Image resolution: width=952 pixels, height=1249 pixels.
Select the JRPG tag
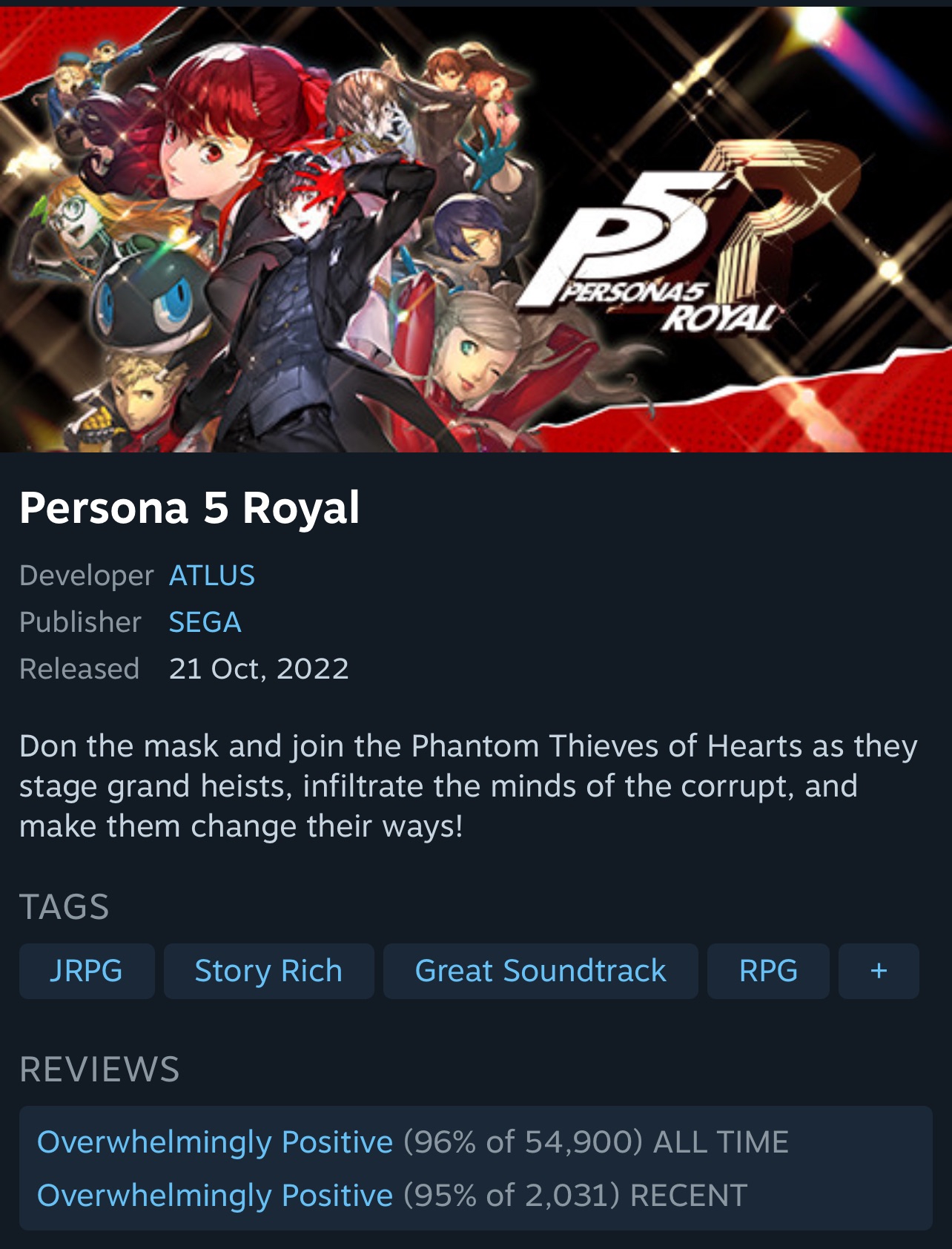pos(87,971)
